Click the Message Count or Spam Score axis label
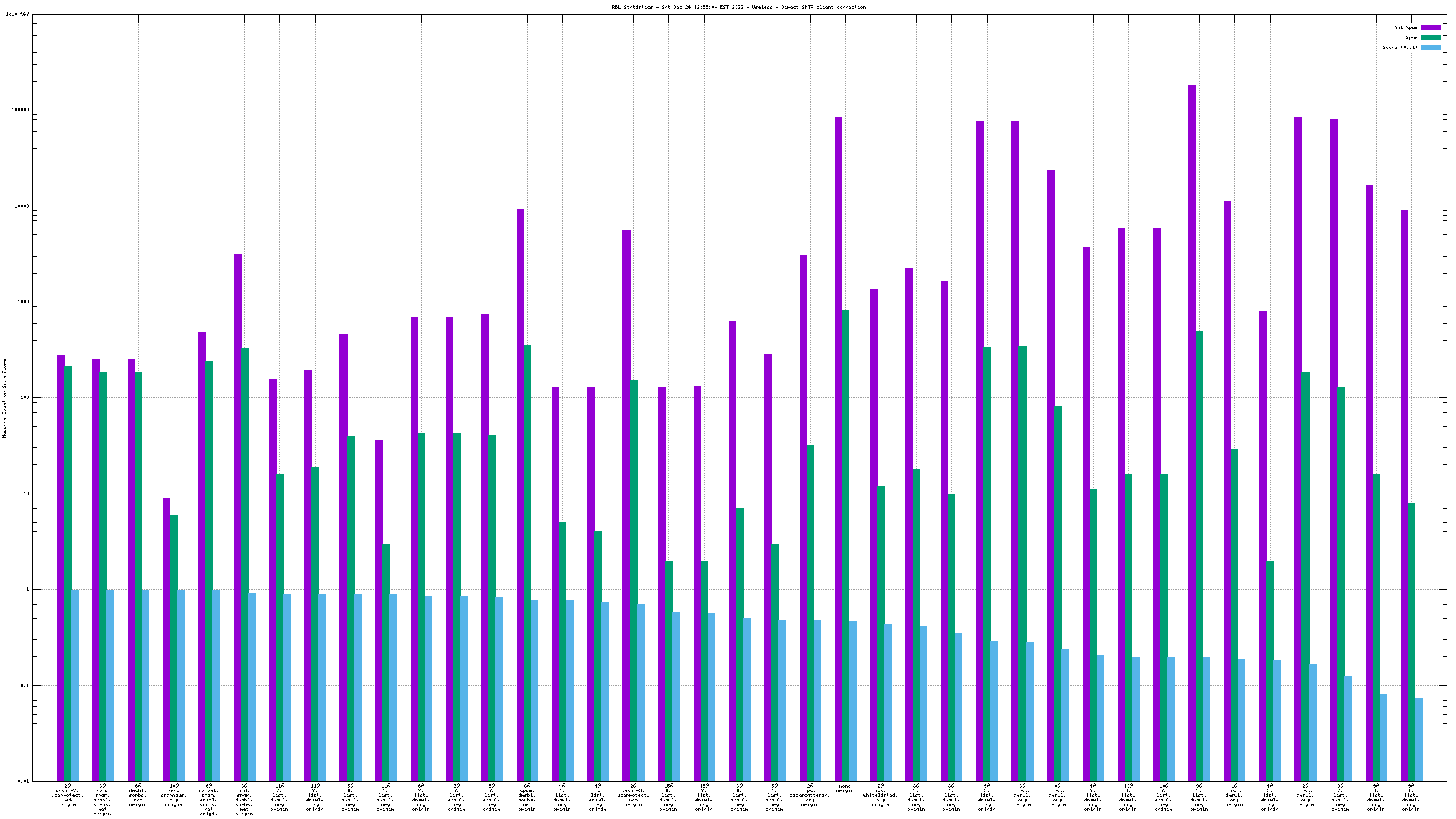The width and height of the screenshot is (1456, 819). (4, 398)
